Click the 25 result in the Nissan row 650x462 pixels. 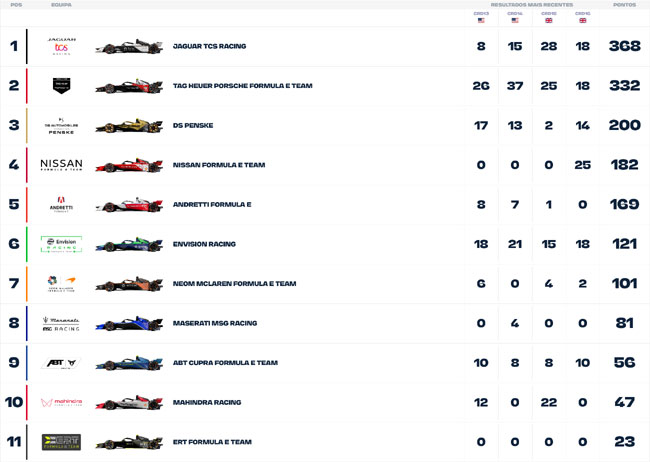click(583, 165)
